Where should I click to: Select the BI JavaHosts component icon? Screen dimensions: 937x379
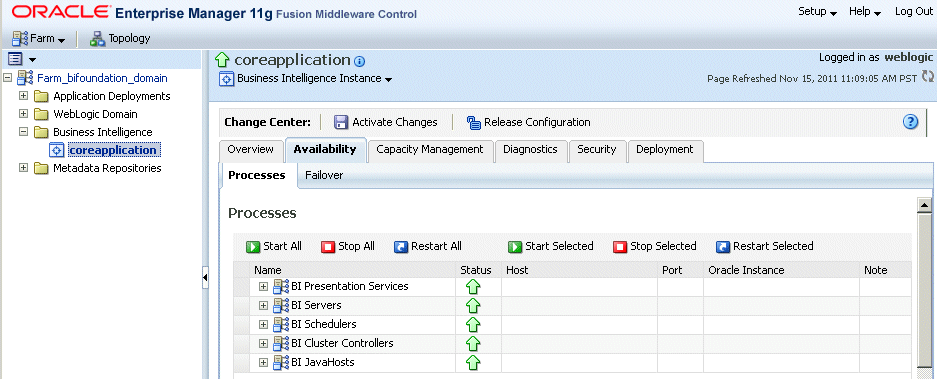tap(281, 363)
